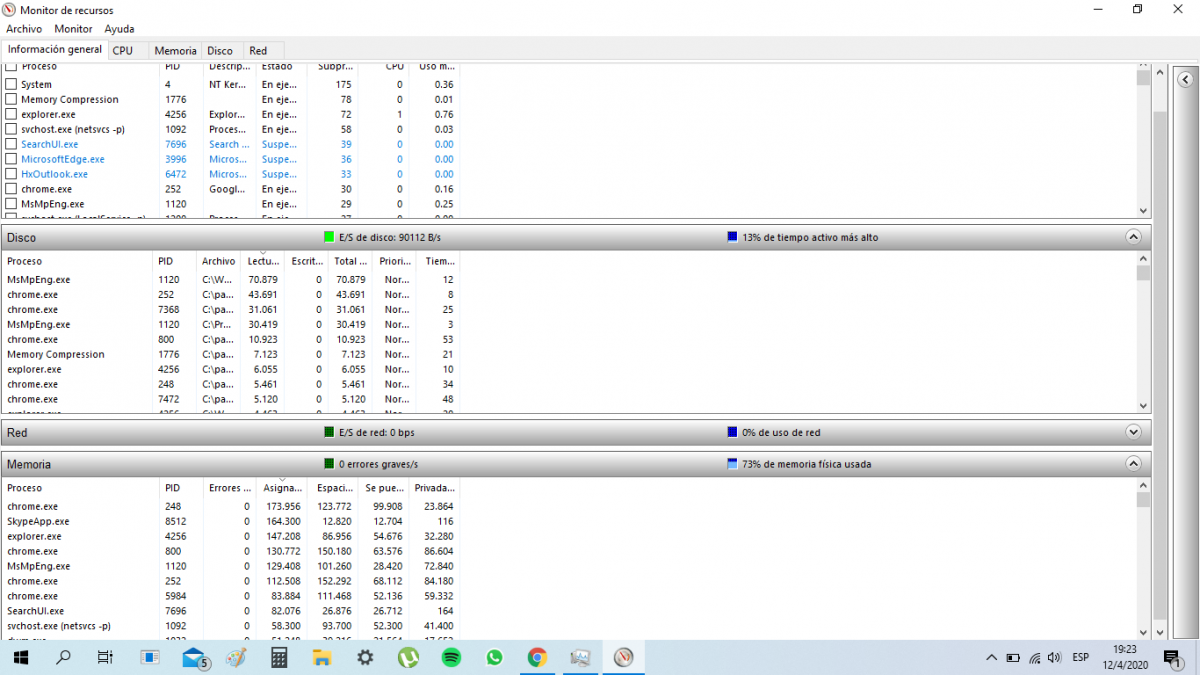The width and height of the screenshot is (1200, 675).
Task: Launch the Paint app from taskbar
Action: (236, 657)
